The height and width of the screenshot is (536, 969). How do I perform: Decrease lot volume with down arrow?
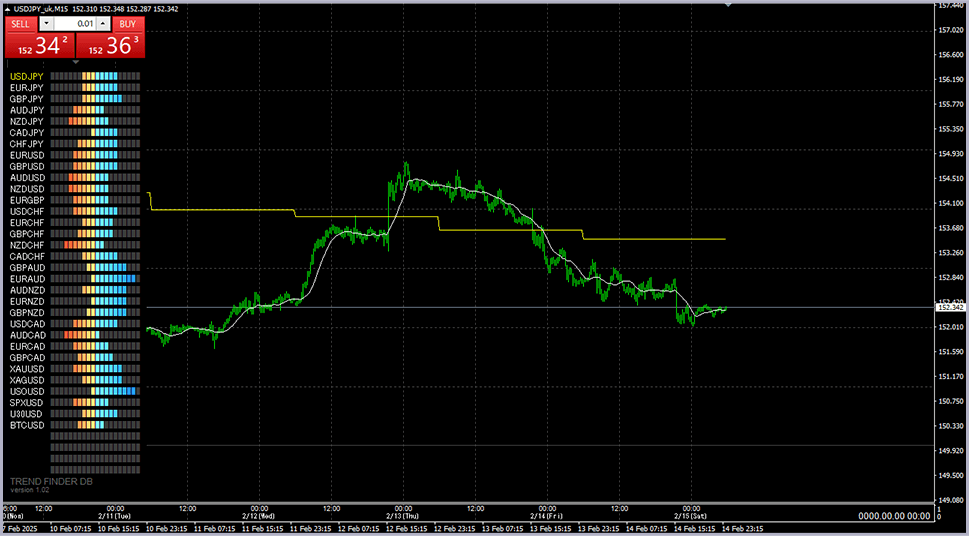point(48,23)
